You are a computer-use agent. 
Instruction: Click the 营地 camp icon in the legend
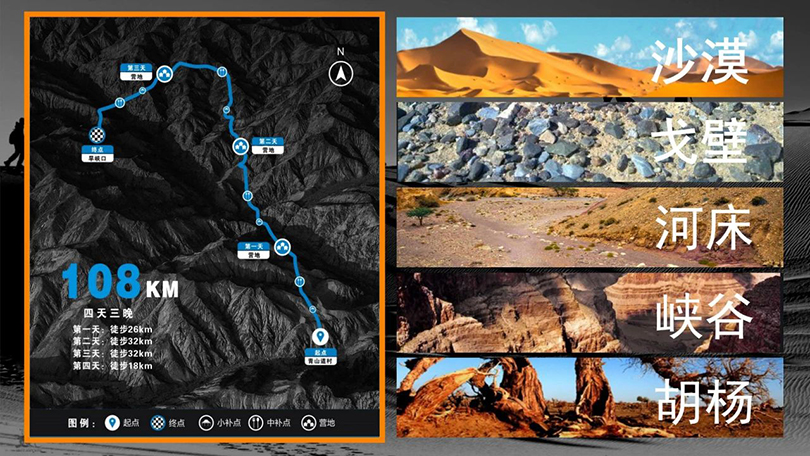[x=308, y=423]
